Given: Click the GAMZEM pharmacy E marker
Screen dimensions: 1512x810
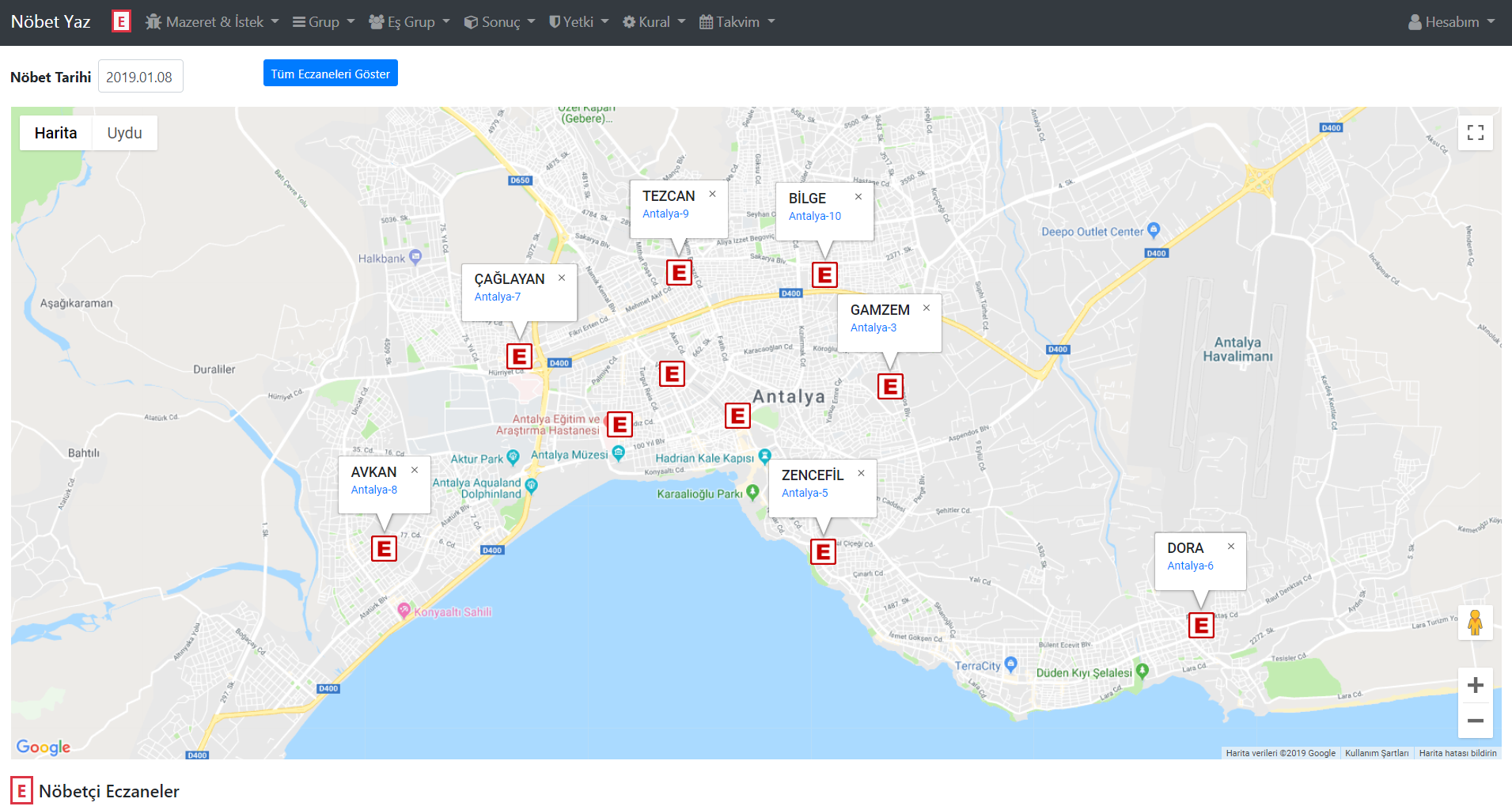Looking at the screenshot, I should [890, 386].
